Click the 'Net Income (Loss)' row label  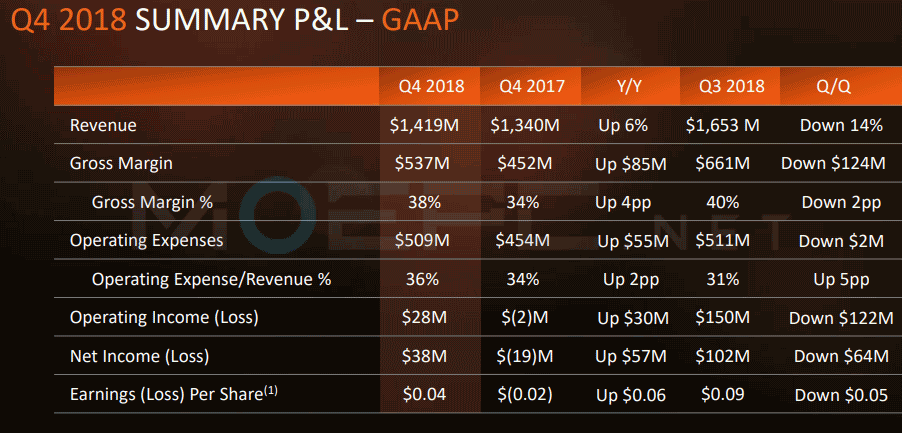point(139,357)
